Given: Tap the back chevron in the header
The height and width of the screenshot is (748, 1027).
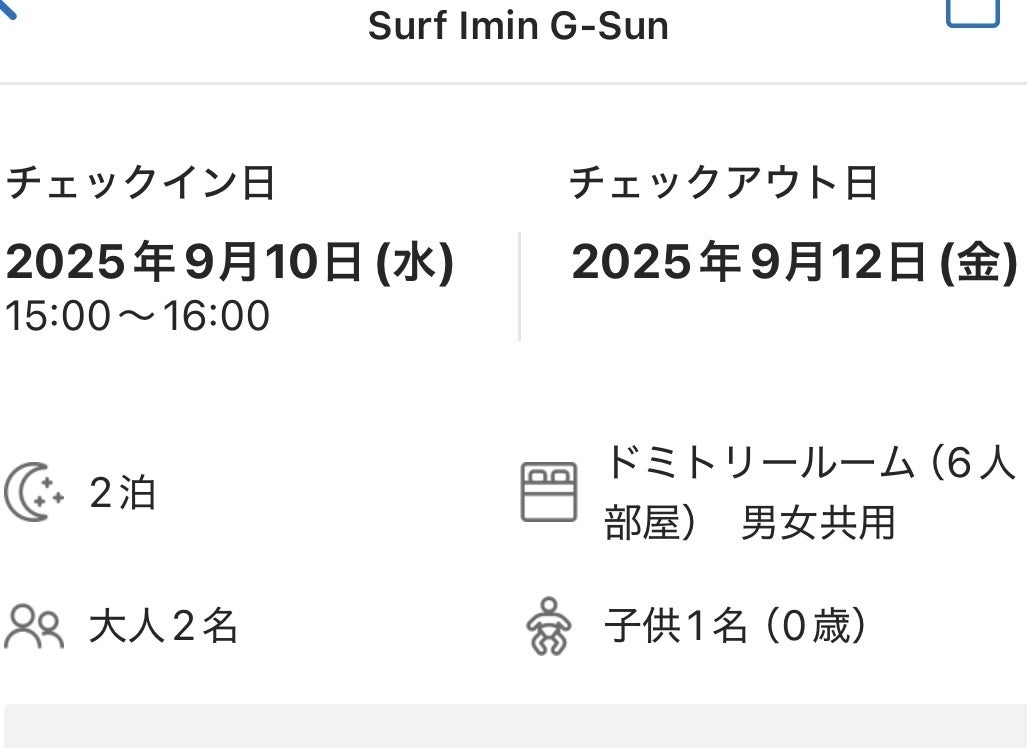Looking at the screenshot, I should [8, 12].
